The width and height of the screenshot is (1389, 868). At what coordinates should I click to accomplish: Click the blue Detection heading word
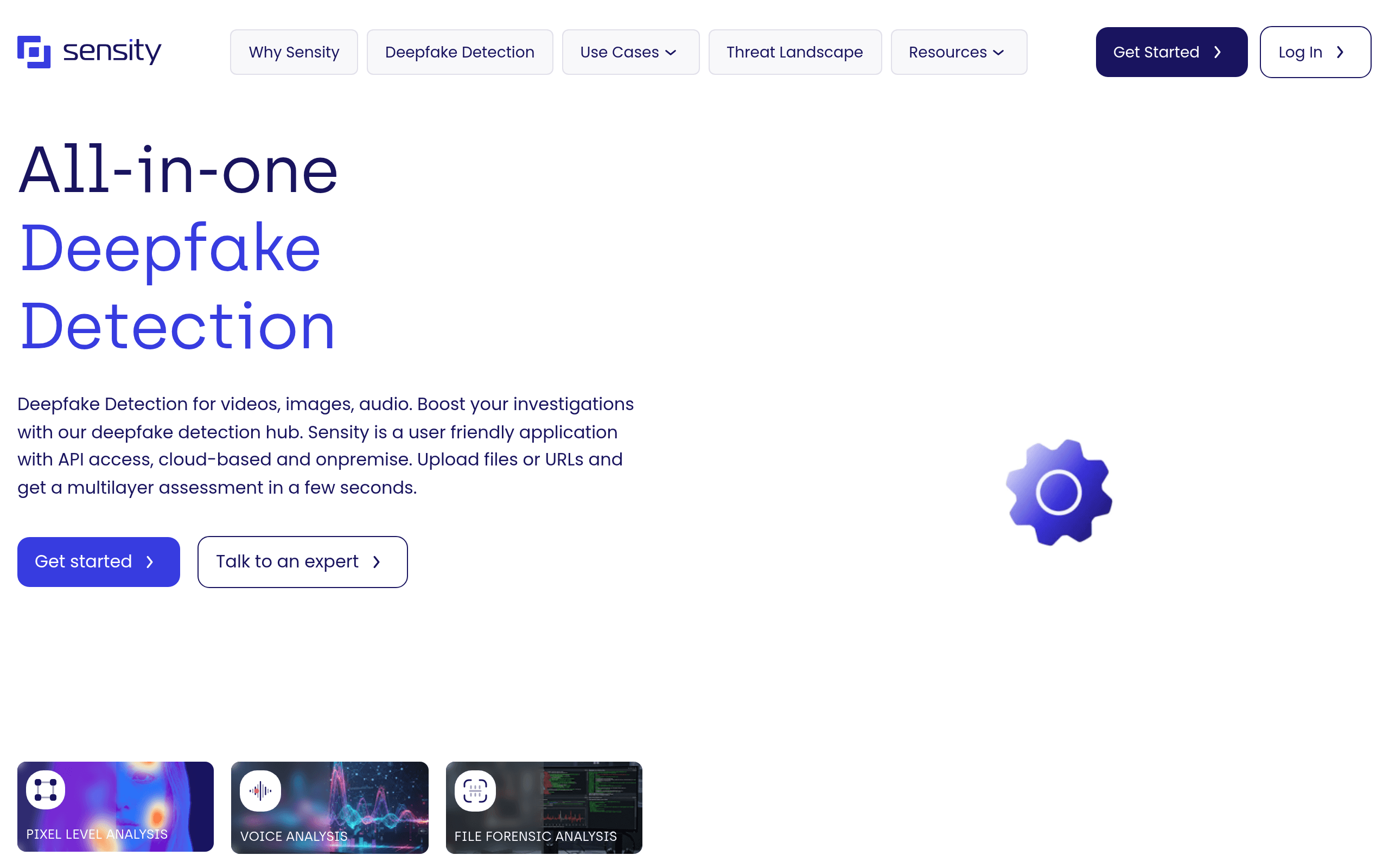pos(177,326)
